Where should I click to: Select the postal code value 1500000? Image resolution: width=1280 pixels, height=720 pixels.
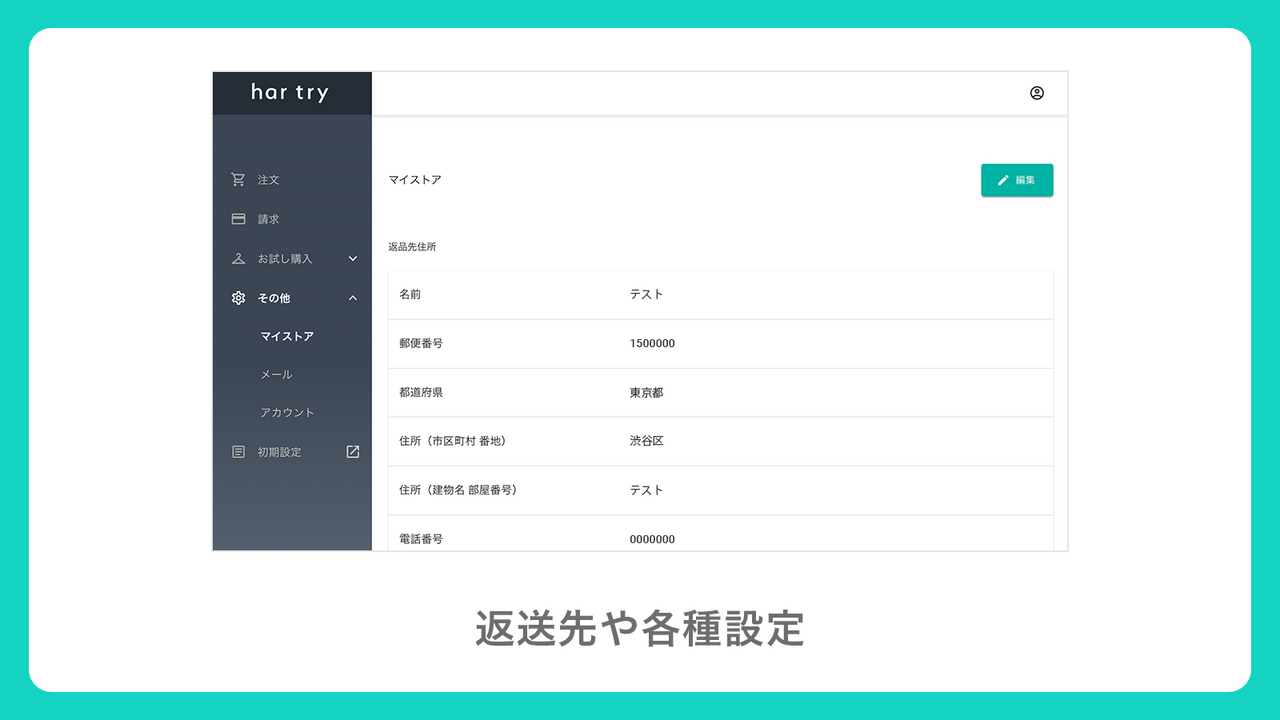click(x=654, y=343)
